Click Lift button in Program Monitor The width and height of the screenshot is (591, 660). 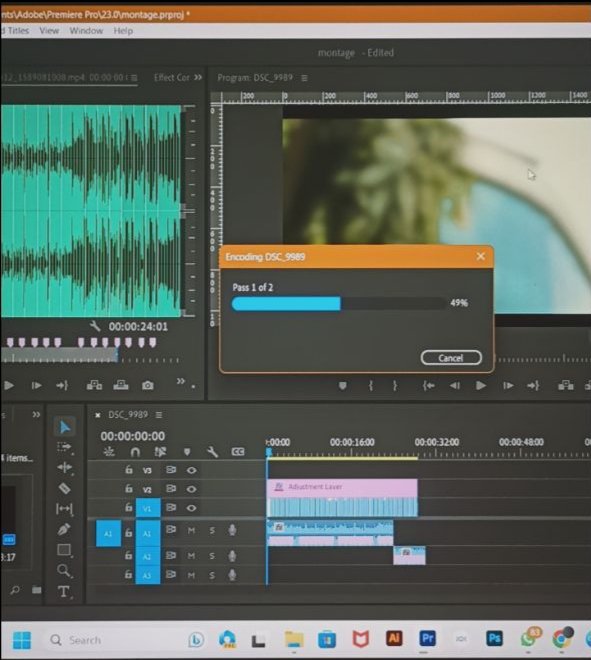click(x=565, y=385)
